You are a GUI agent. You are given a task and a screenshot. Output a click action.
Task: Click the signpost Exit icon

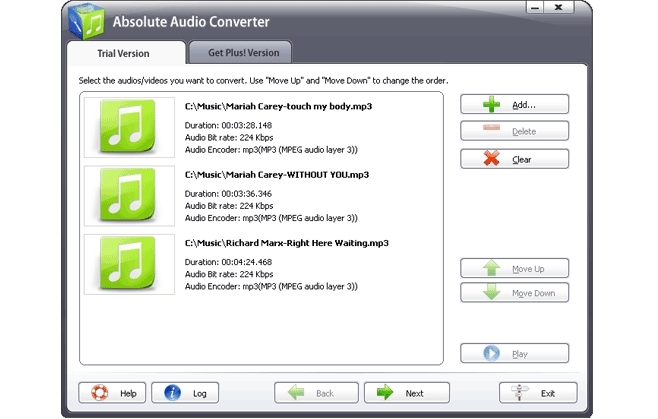[520, 393]
